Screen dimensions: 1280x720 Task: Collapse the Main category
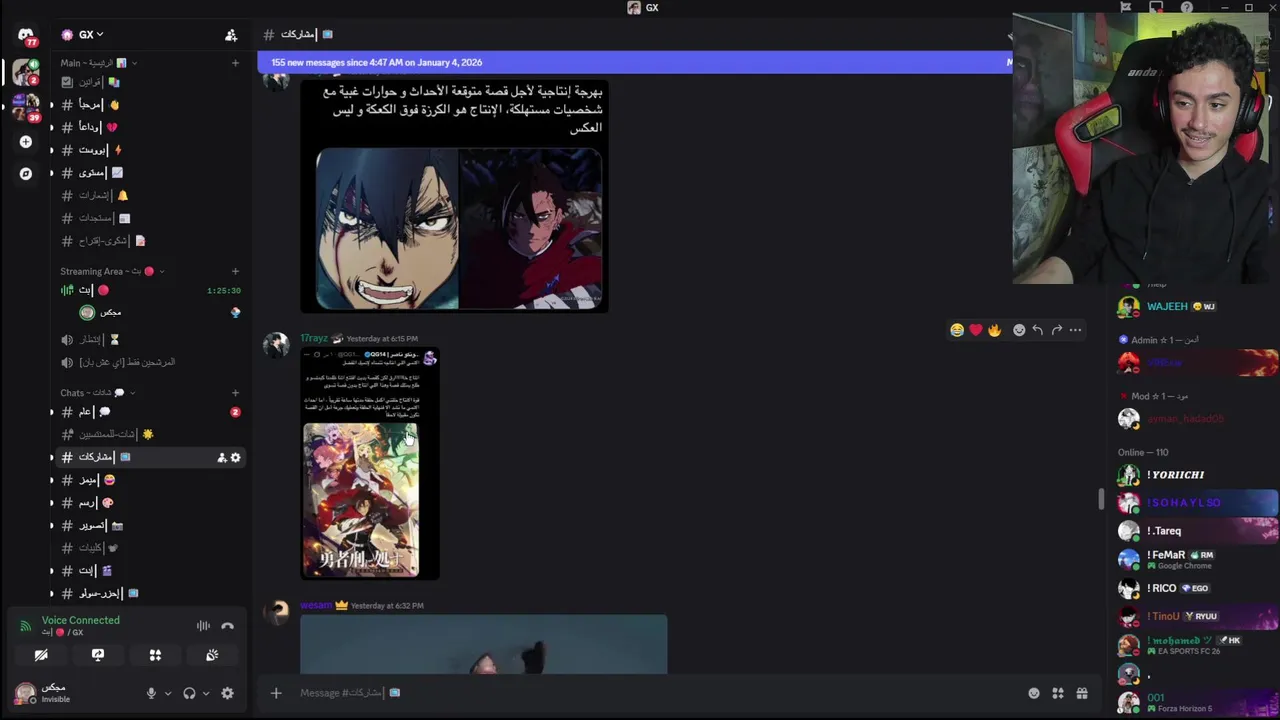pyautogui.click(x=98, y=63)
